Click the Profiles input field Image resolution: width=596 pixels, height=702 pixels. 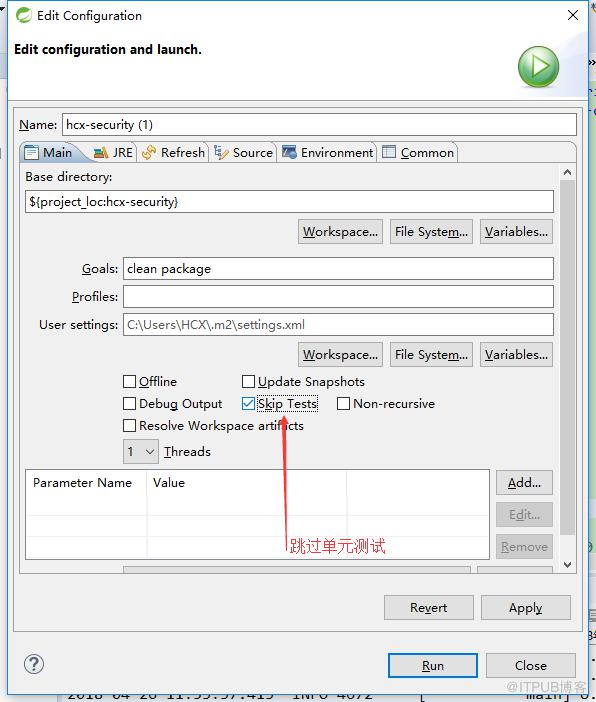(338, 296)
